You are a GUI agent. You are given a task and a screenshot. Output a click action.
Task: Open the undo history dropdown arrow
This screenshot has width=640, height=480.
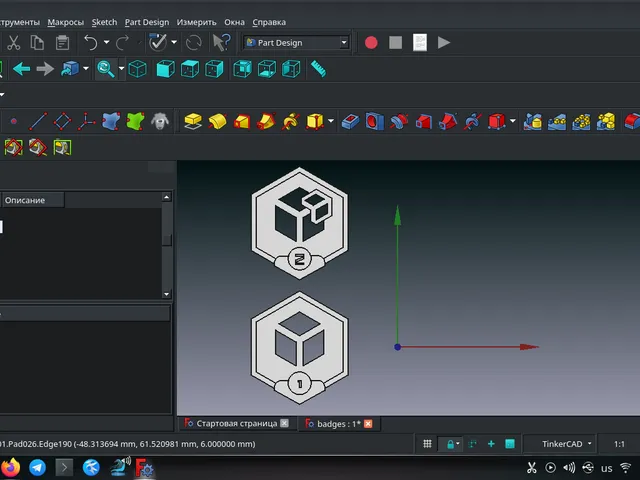coord(107,42)
